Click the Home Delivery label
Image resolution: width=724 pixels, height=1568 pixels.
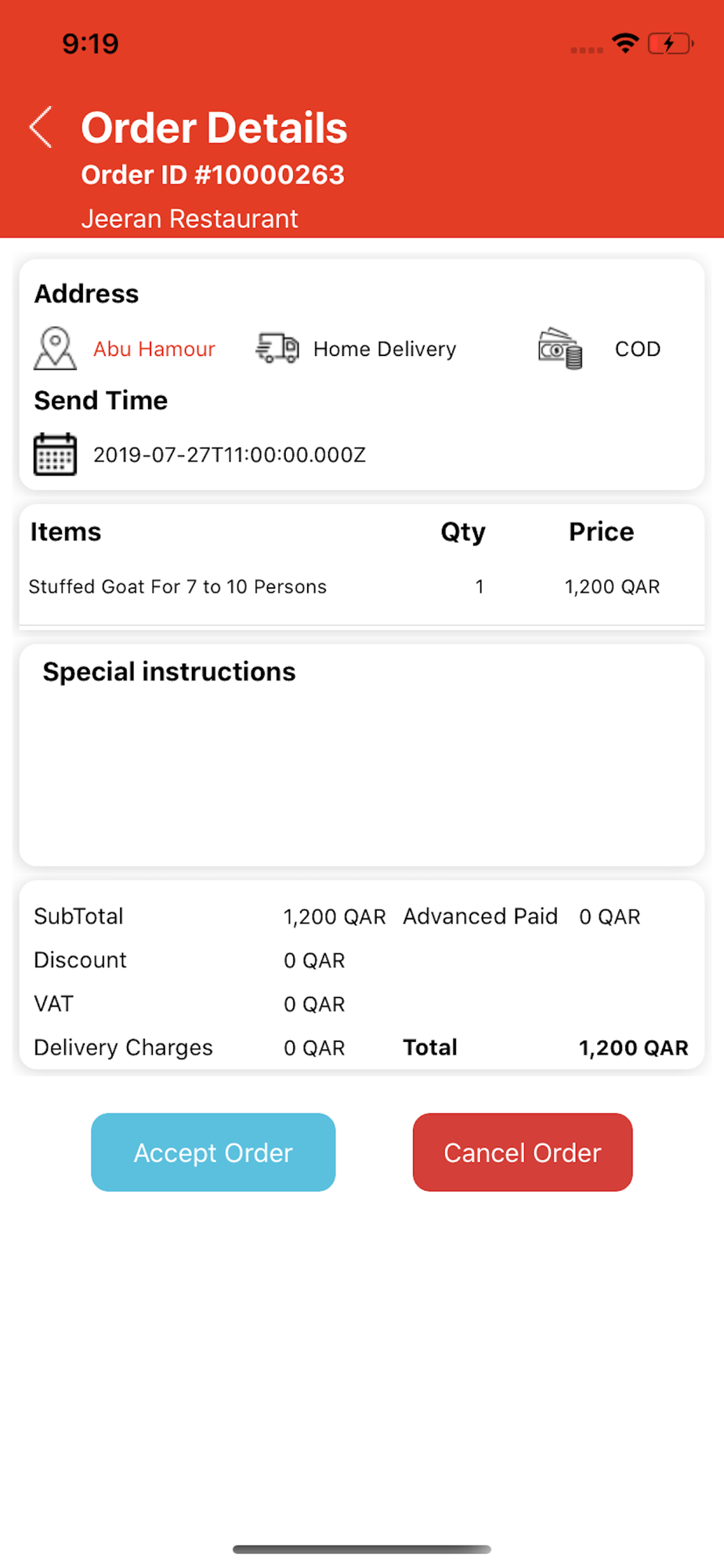(x=385, y=349)
